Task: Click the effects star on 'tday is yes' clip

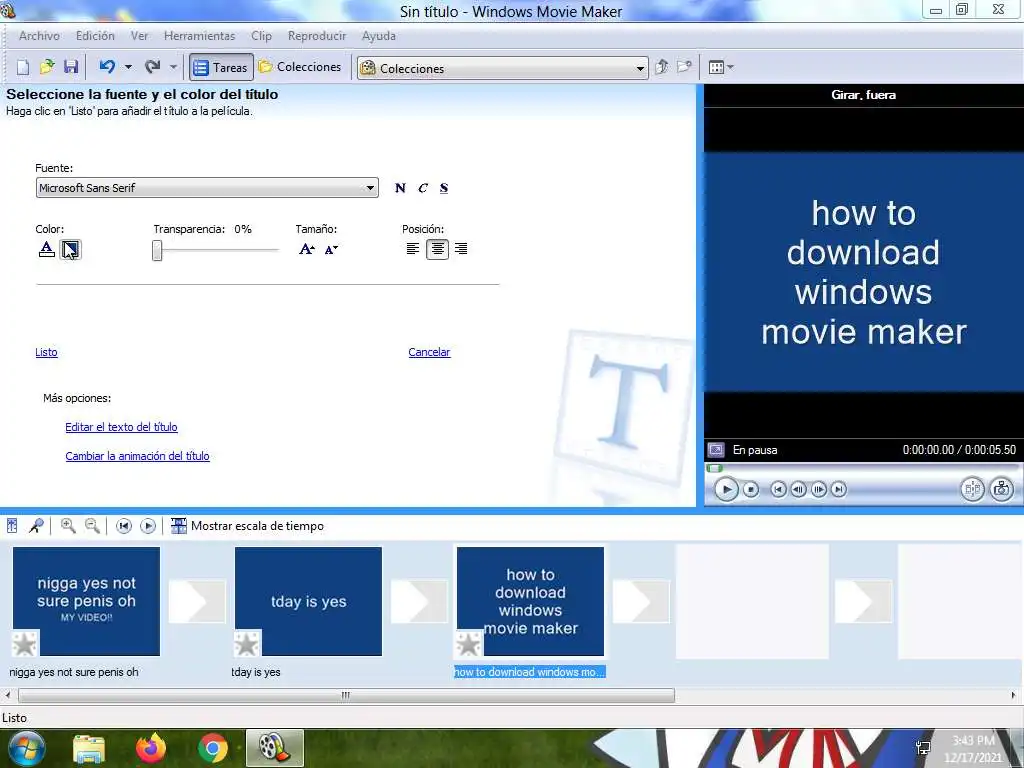Action: pyautogui.click(x=247, y=644)
